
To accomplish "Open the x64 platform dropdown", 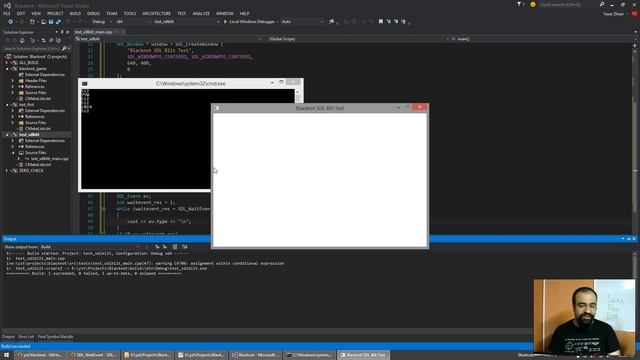I will click(133, 22).
